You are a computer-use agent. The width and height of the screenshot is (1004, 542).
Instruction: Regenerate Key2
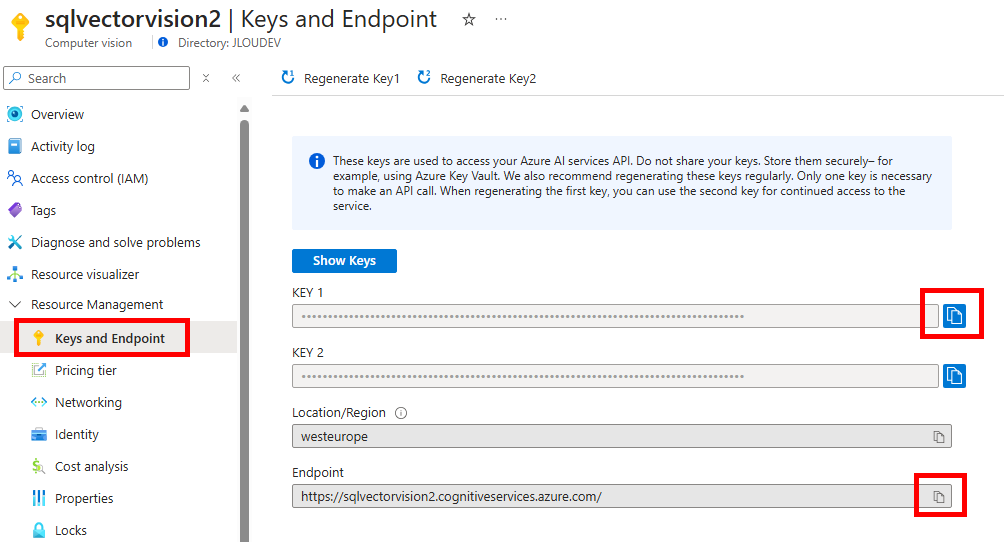(476, 78)
